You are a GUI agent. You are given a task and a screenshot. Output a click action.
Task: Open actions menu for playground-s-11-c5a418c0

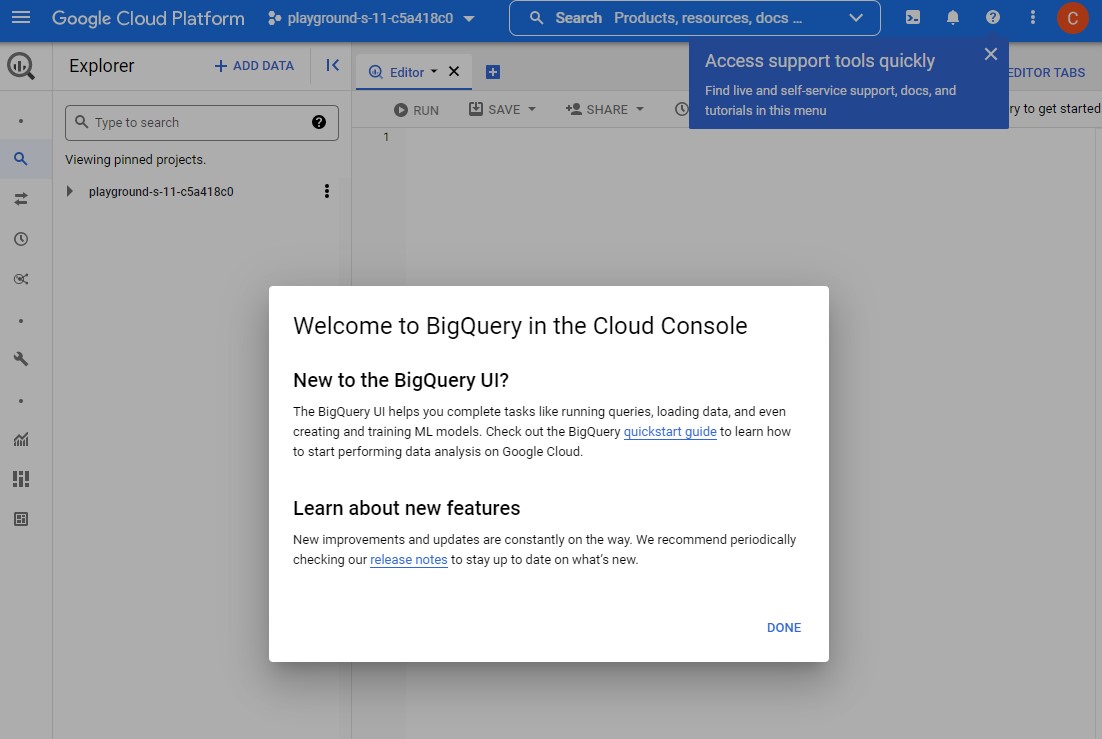point(327,191)
